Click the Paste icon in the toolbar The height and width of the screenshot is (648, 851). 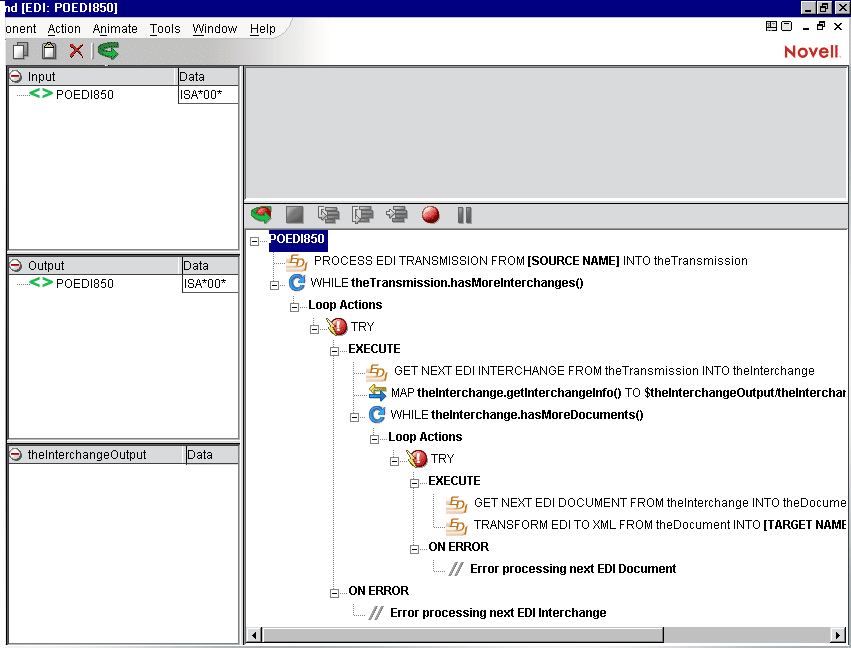coord(48,50)
